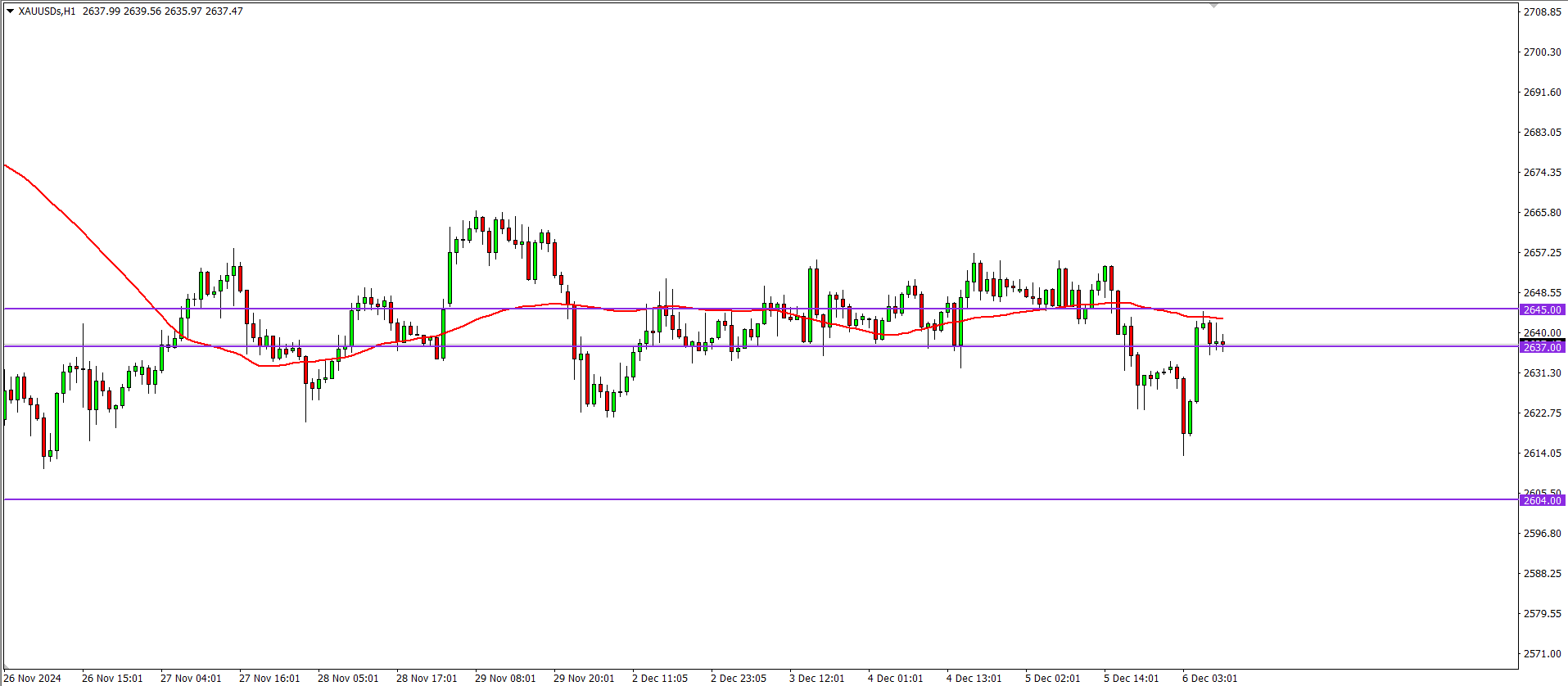
Task: Click the 2588.25 price scale label
Action: tap(1542, 573)
